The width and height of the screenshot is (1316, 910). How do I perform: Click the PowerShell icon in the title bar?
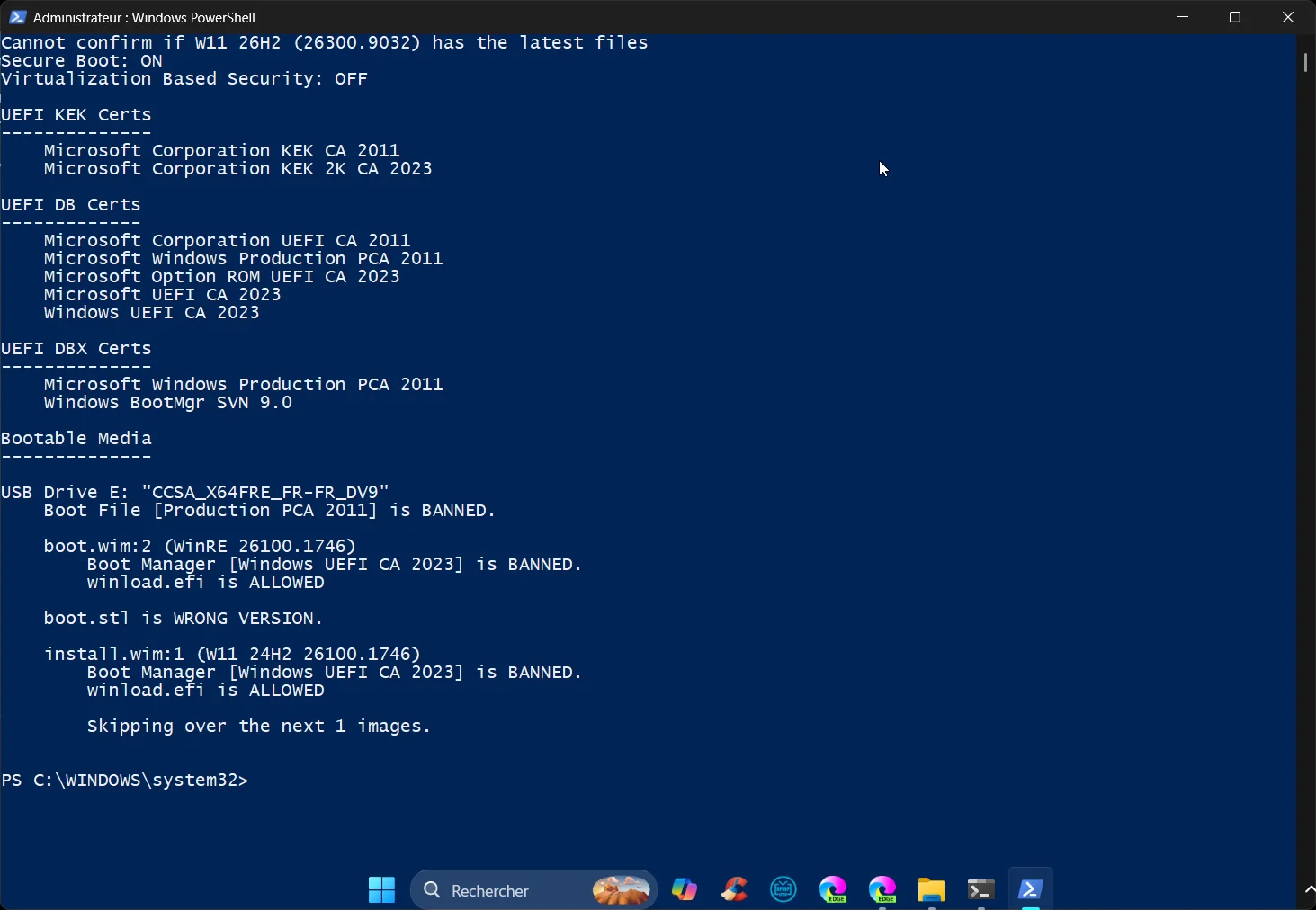pyautogui.click(x=17, y=17)
